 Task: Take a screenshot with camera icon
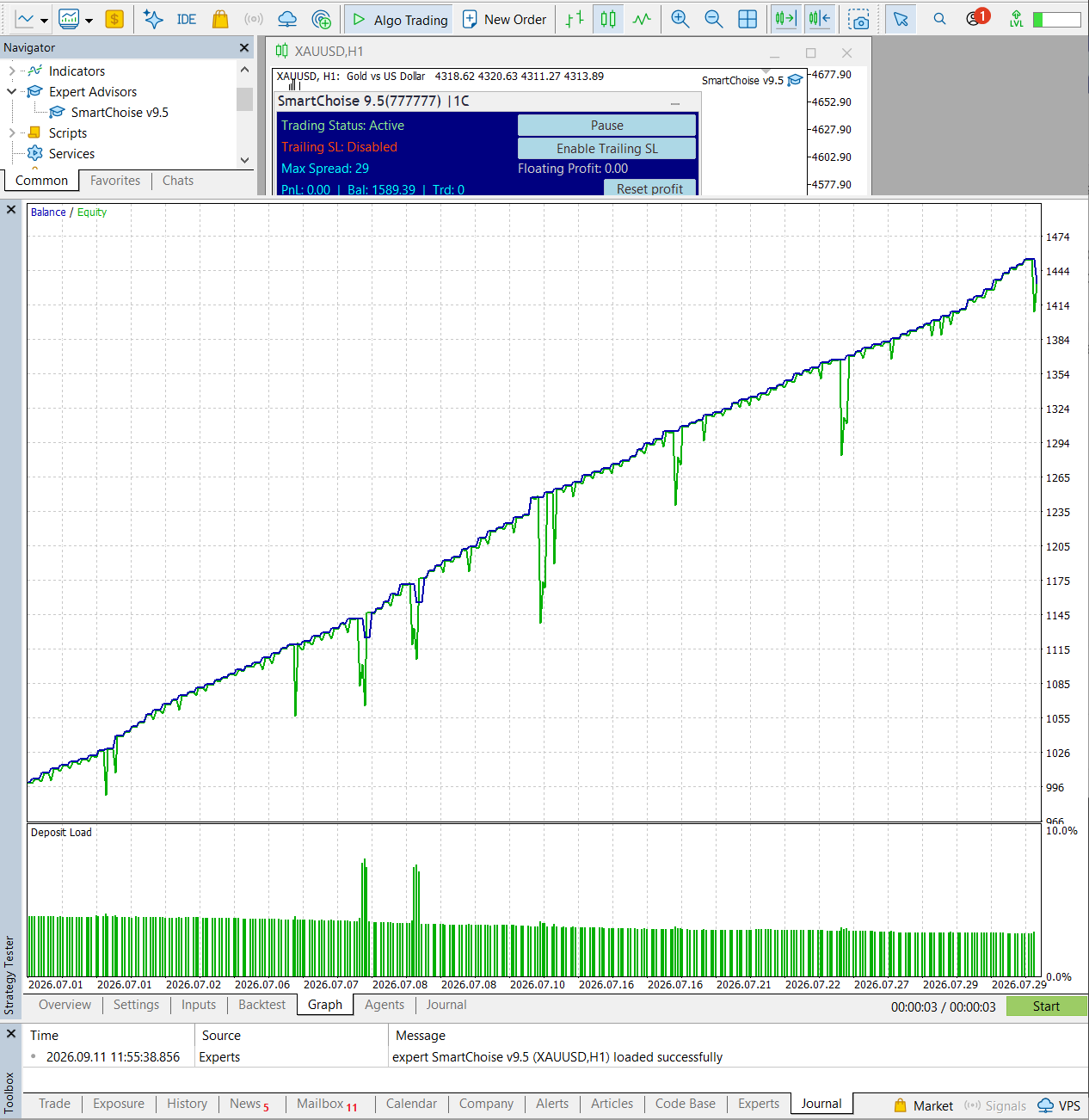(x=858, y=19)
